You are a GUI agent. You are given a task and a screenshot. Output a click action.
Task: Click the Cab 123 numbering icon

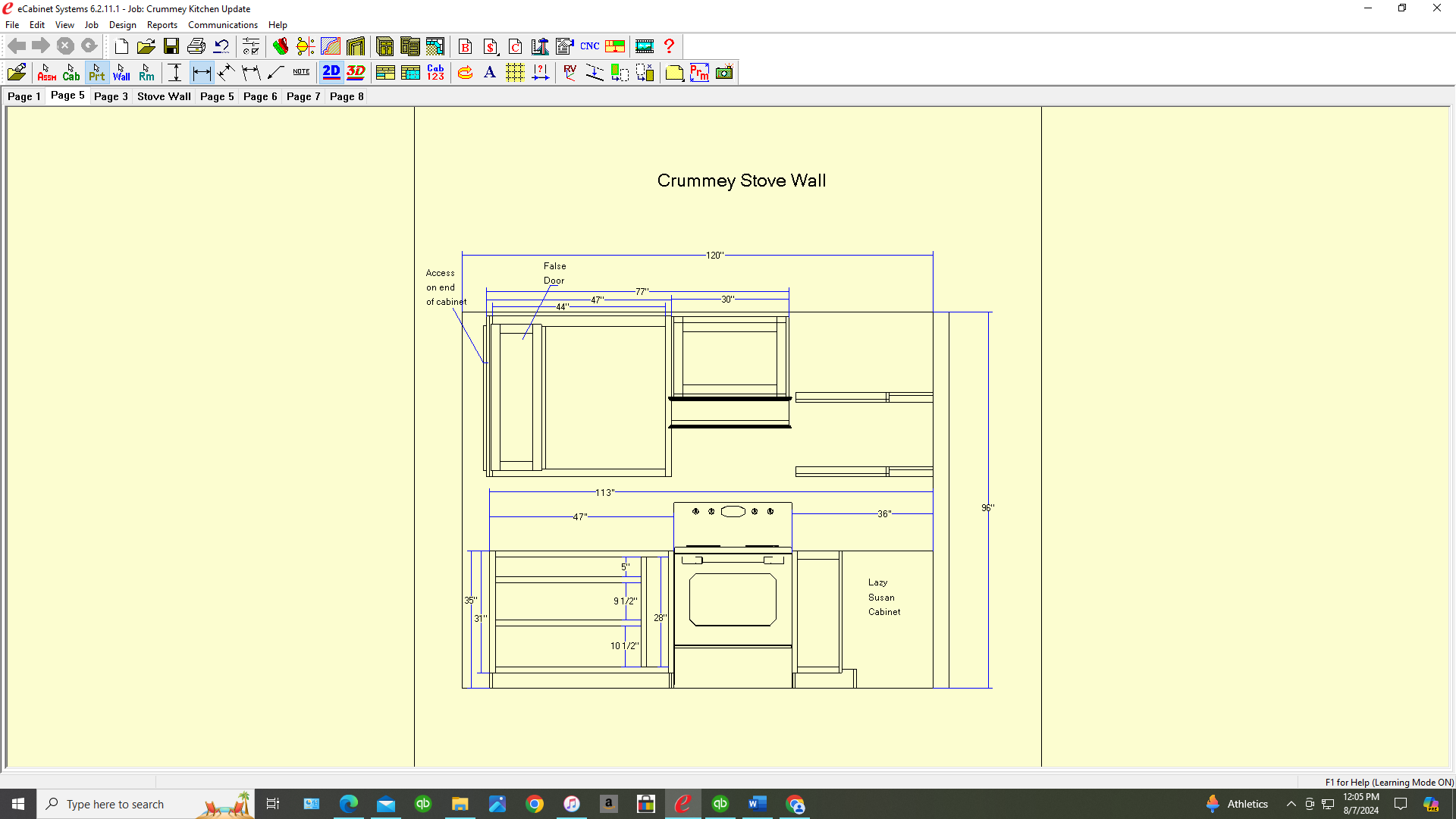click(x=435, y=73)
